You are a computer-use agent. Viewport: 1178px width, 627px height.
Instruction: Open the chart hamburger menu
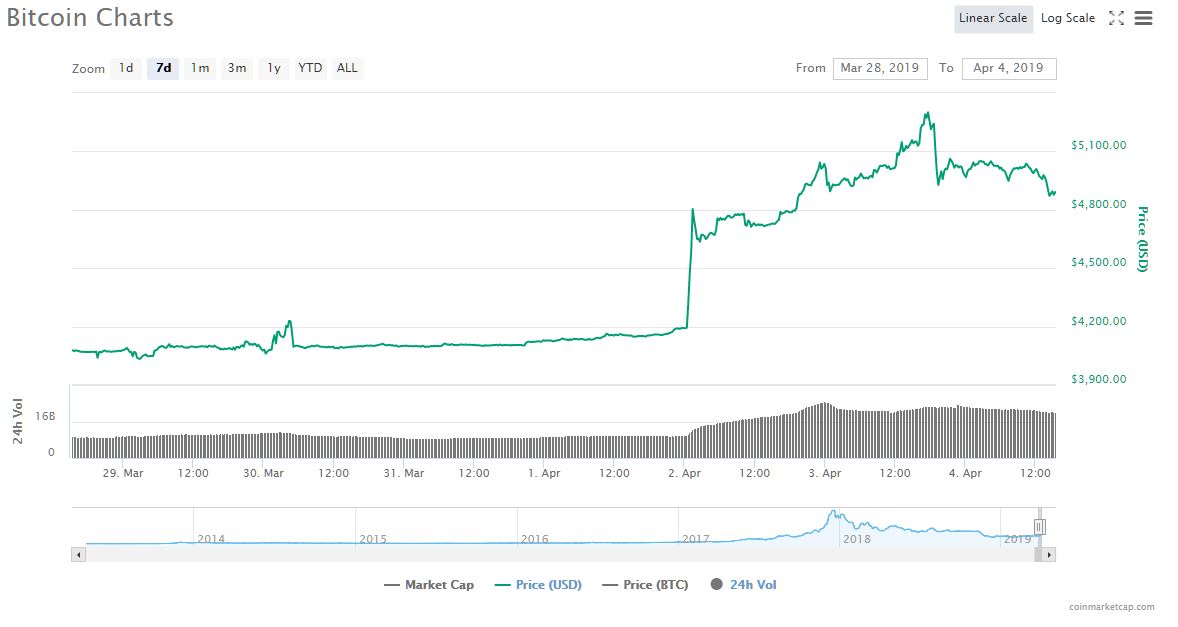(x=1144, y=18)
